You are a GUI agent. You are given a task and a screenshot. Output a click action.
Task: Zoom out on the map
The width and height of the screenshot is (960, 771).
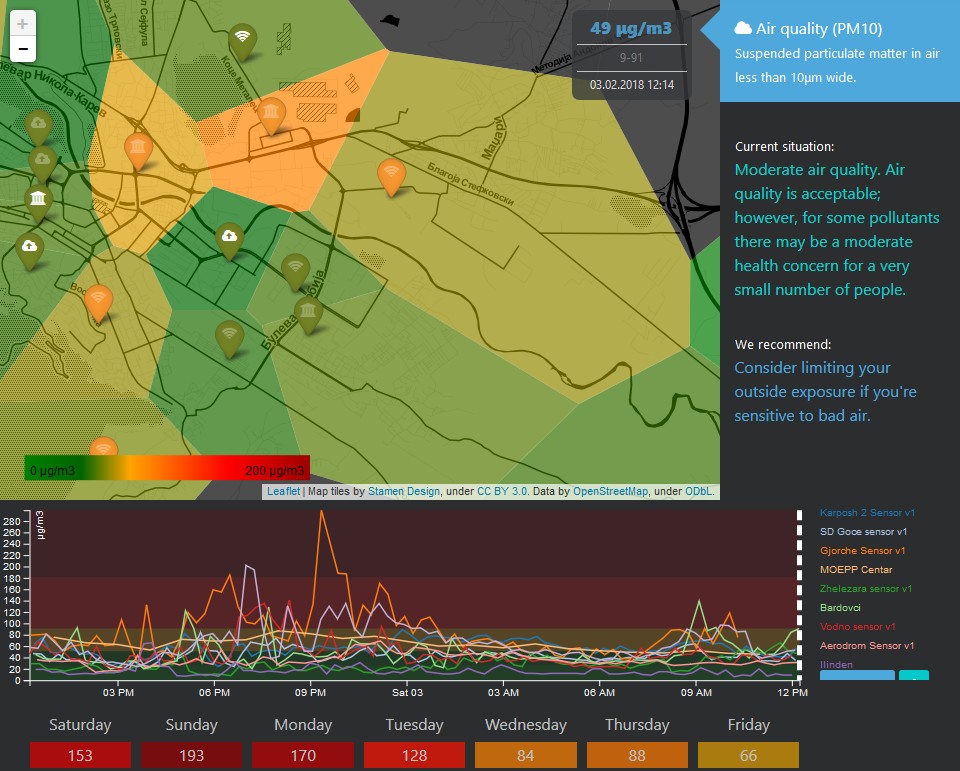click(23, 49)
